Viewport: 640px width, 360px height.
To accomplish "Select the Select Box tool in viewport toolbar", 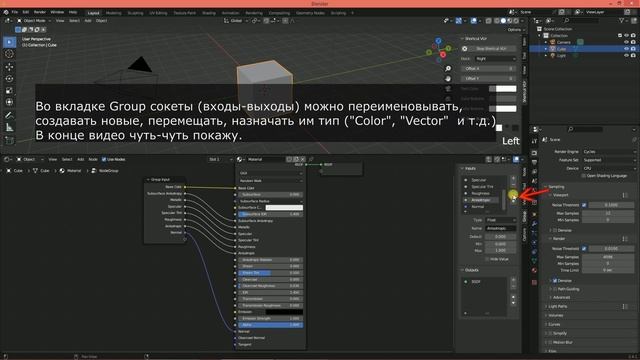I will (9, 42).
